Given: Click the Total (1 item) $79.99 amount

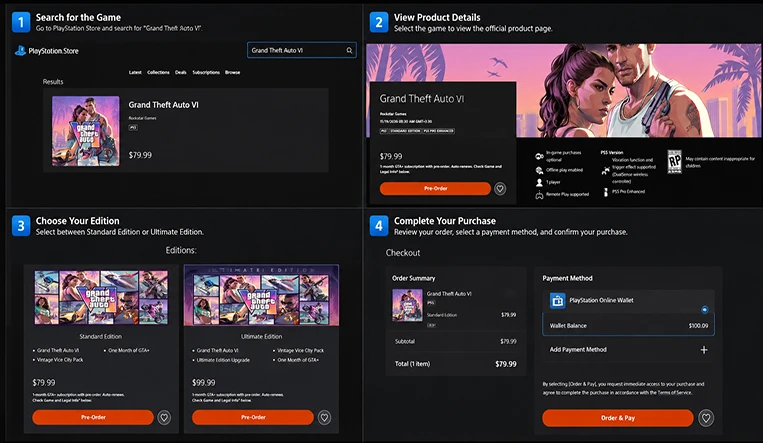Looking at the screenshot, I should click(x=506, y=364).
